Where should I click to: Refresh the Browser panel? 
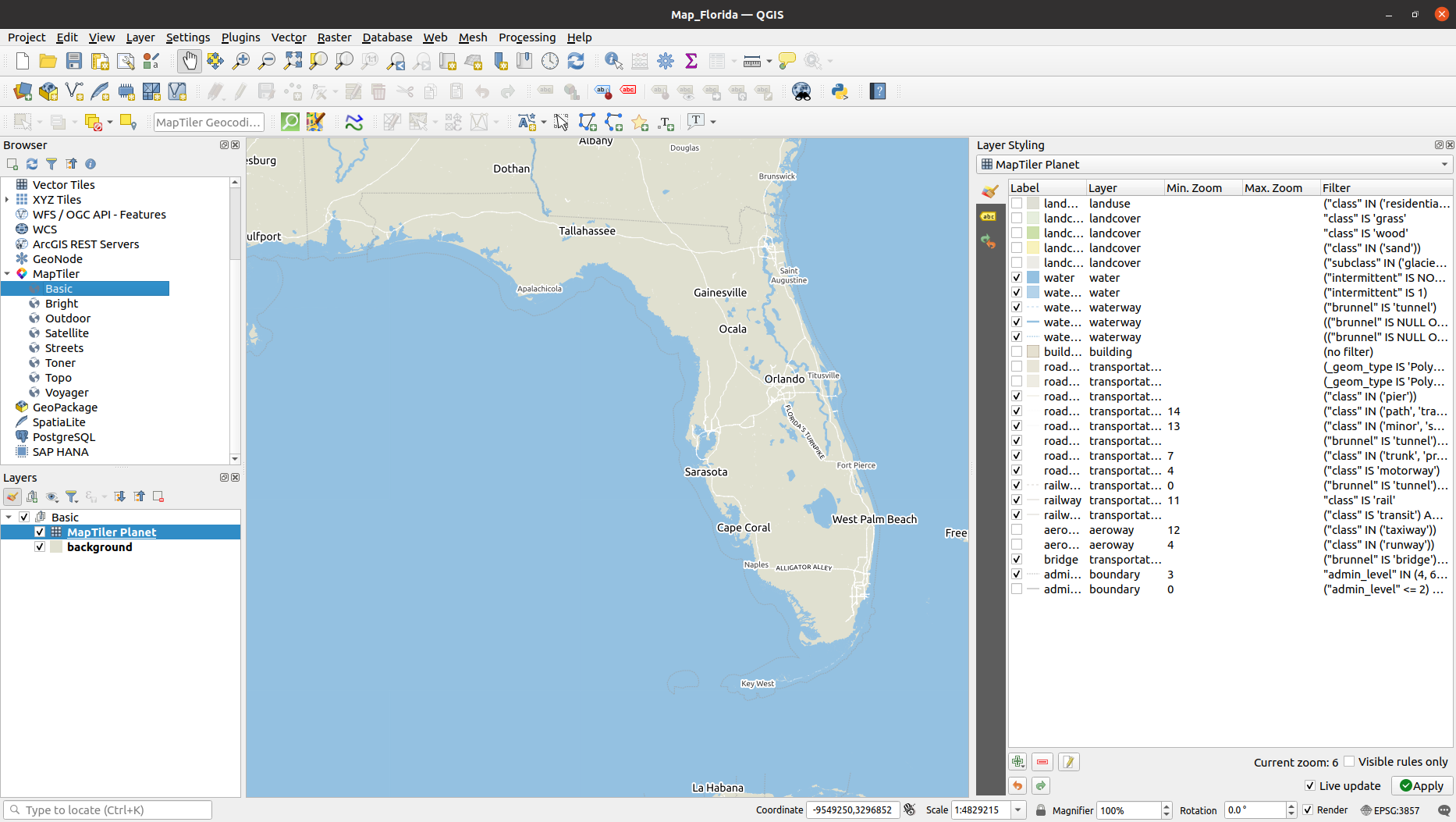(x=32, y=164)
